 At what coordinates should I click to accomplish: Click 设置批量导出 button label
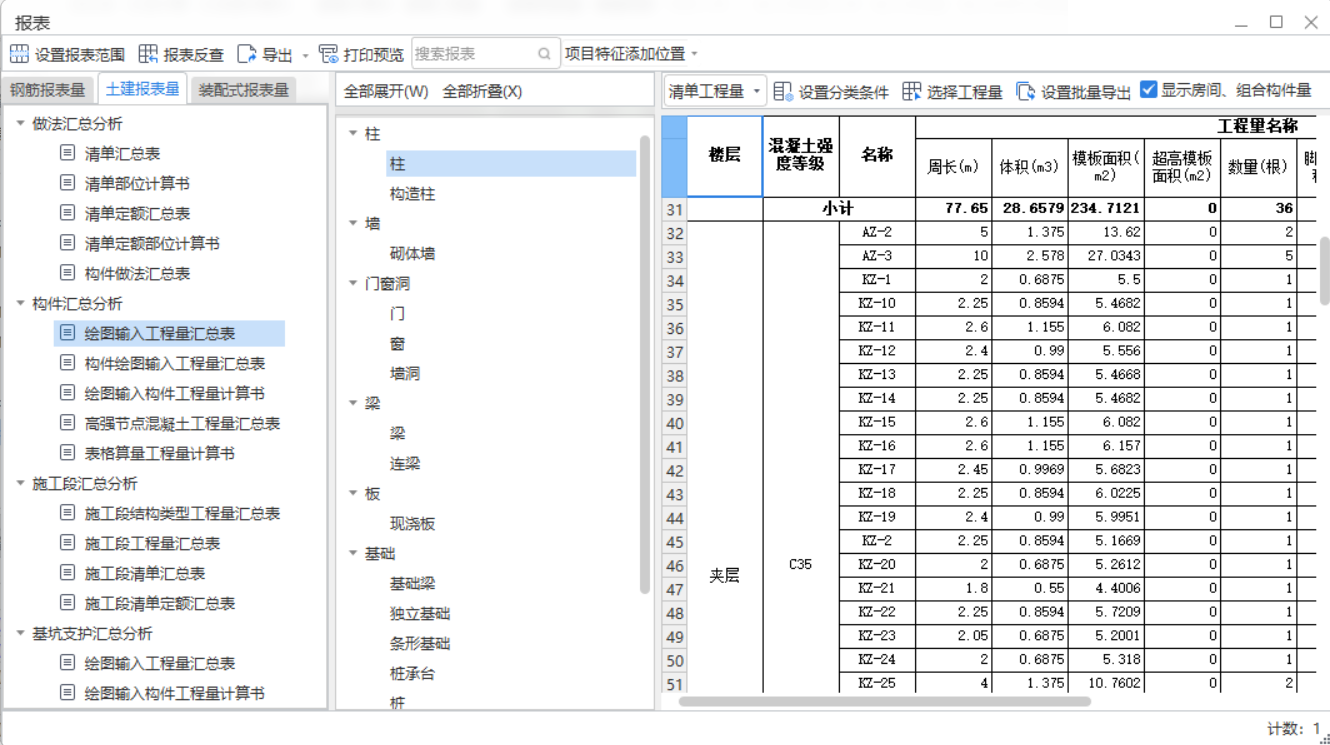[x=1086, y=92]
